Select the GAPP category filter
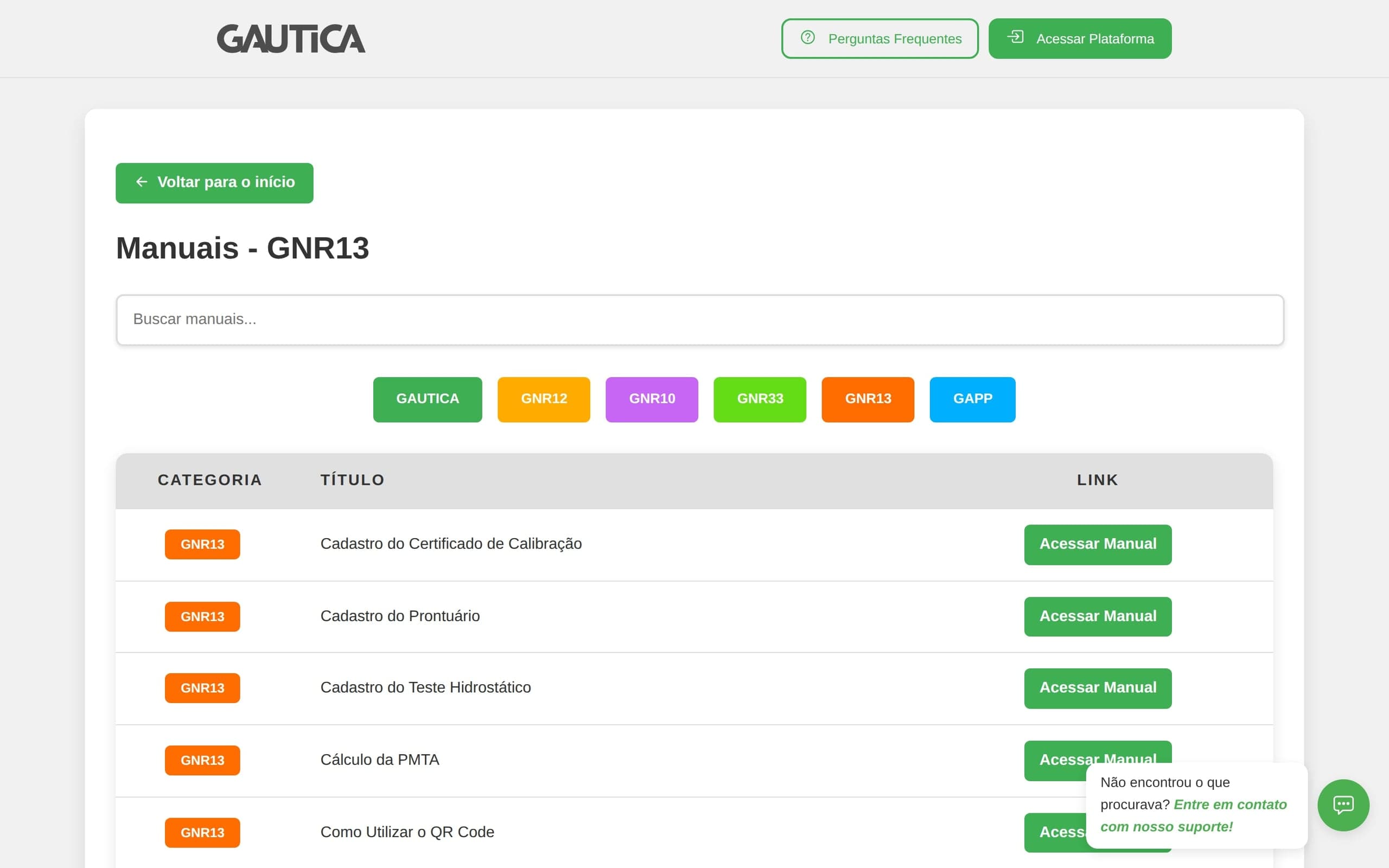The width and height of the screenshot is (1389, 868). (x=972, y=400)
